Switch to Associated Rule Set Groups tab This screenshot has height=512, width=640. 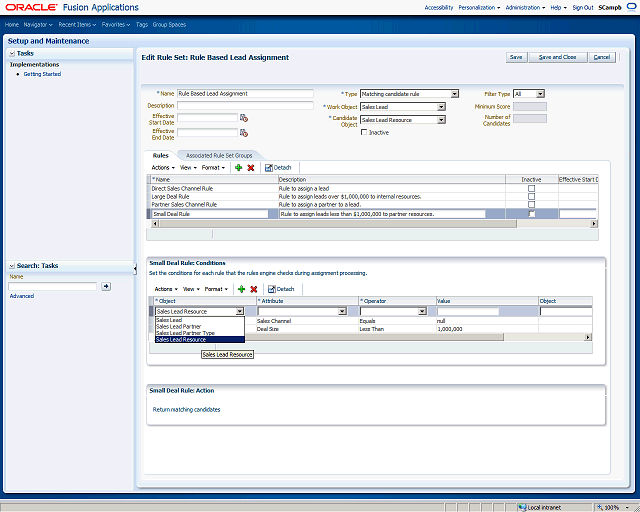coord(219,156)
